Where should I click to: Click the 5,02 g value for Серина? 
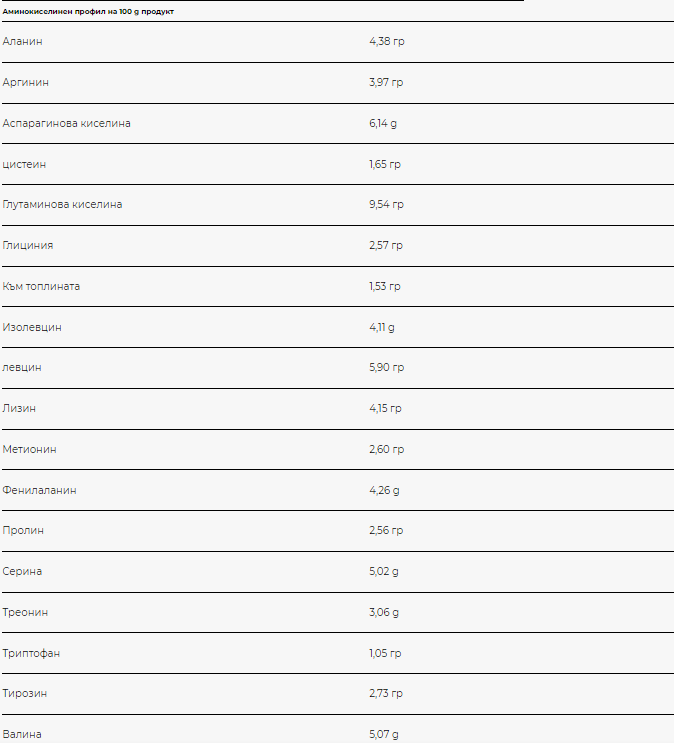click(x=384, y=571)
